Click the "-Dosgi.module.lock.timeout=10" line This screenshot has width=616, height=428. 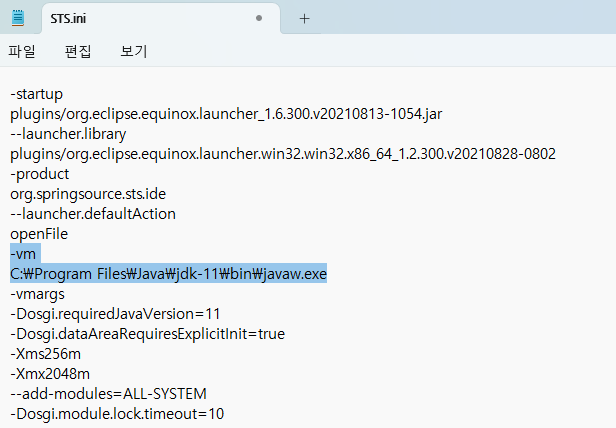(117, 414)
